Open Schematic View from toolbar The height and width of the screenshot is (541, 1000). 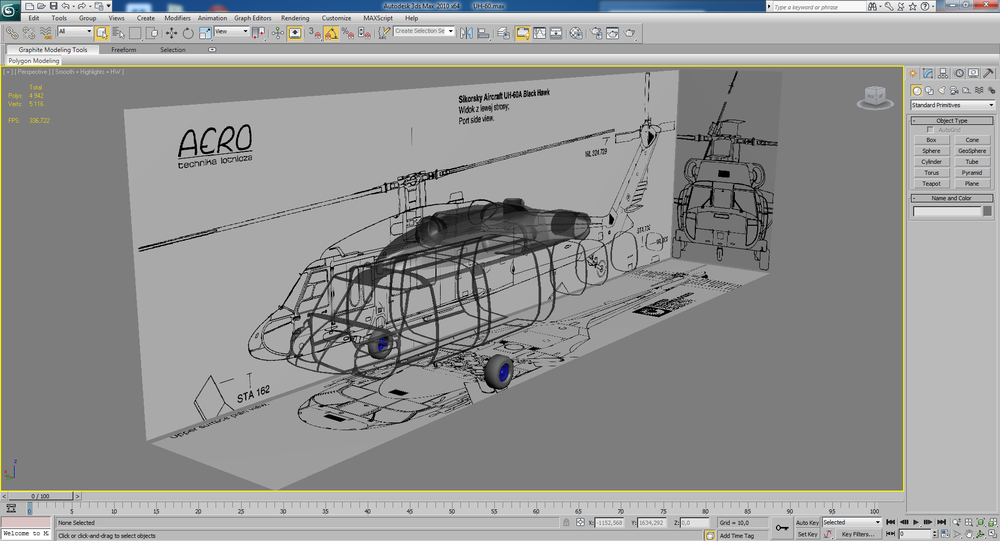coord(556,33)
